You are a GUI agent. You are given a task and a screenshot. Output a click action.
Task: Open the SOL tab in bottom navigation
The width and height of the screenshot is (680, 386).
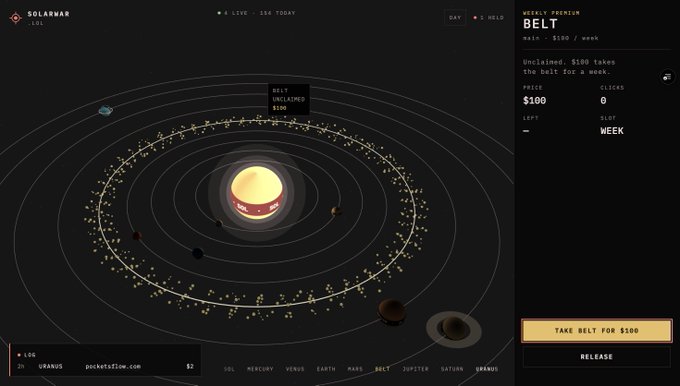tap(229, 369)
